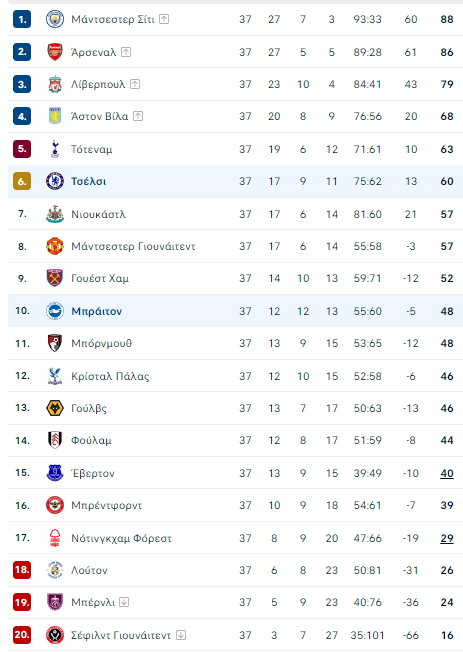Viewport: 463px width, 652px height.
Task: Click down-arrow icon beside Σέφιλντ Γιουνάιτεντ
Action: click(181, 635)
